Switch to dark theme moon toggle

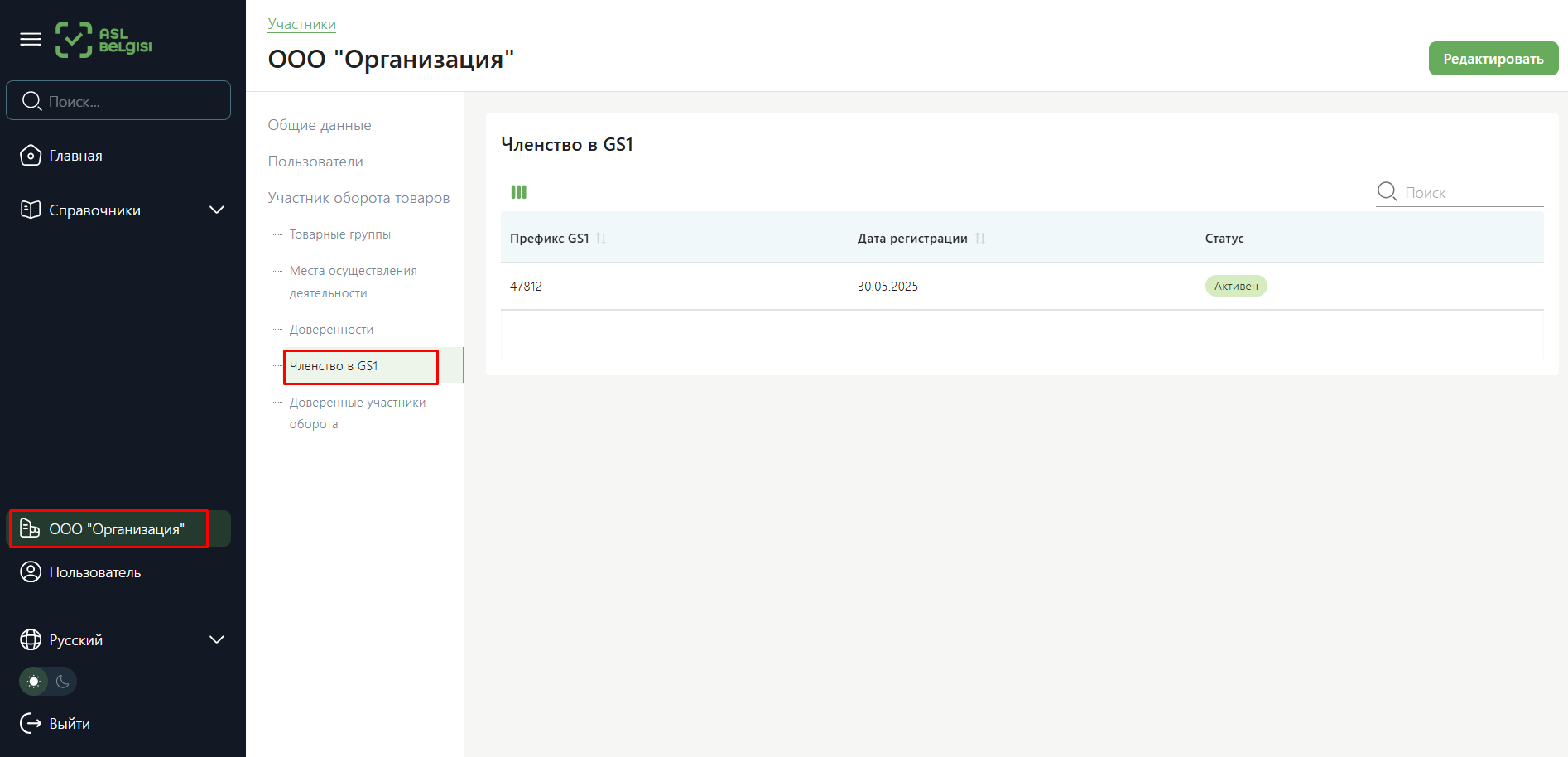(62, 682)
